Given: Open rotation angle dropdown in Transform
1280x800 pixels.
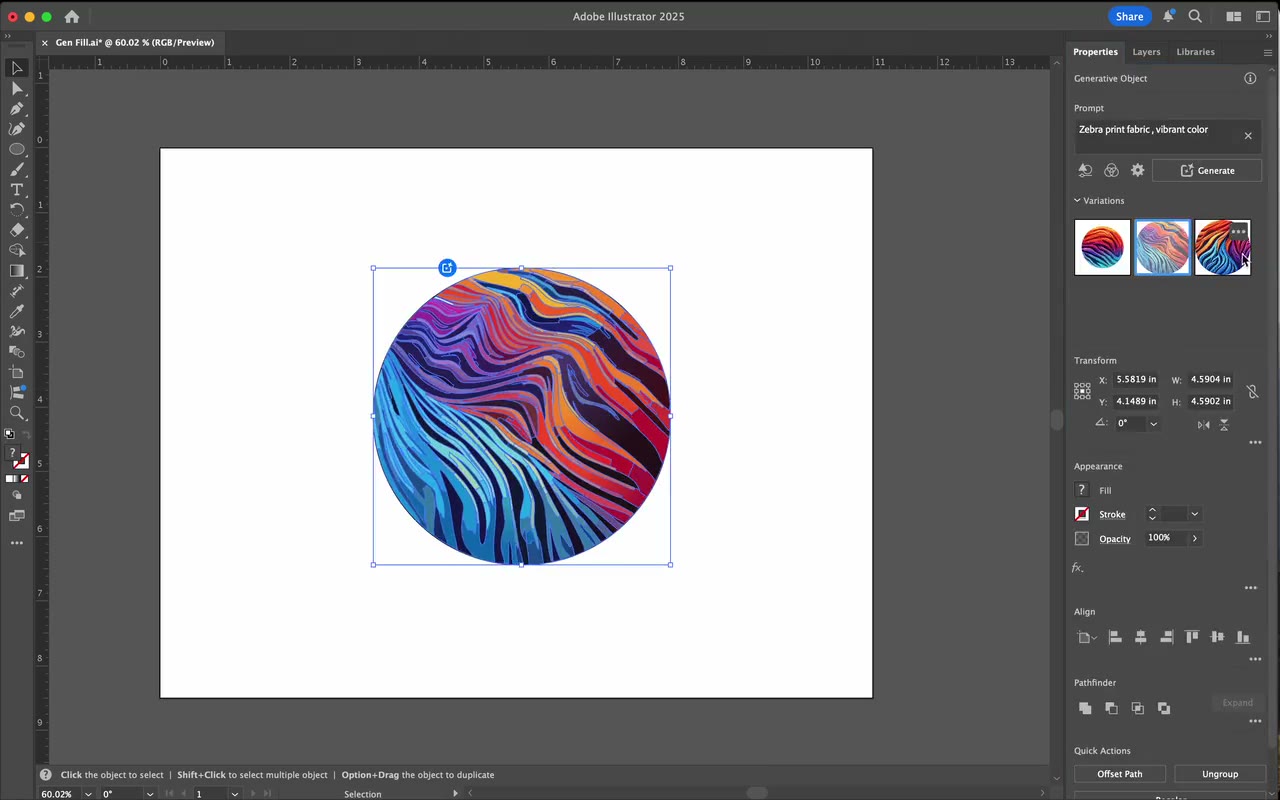Looking at the screenshot, I should [x=1153, y=424].
